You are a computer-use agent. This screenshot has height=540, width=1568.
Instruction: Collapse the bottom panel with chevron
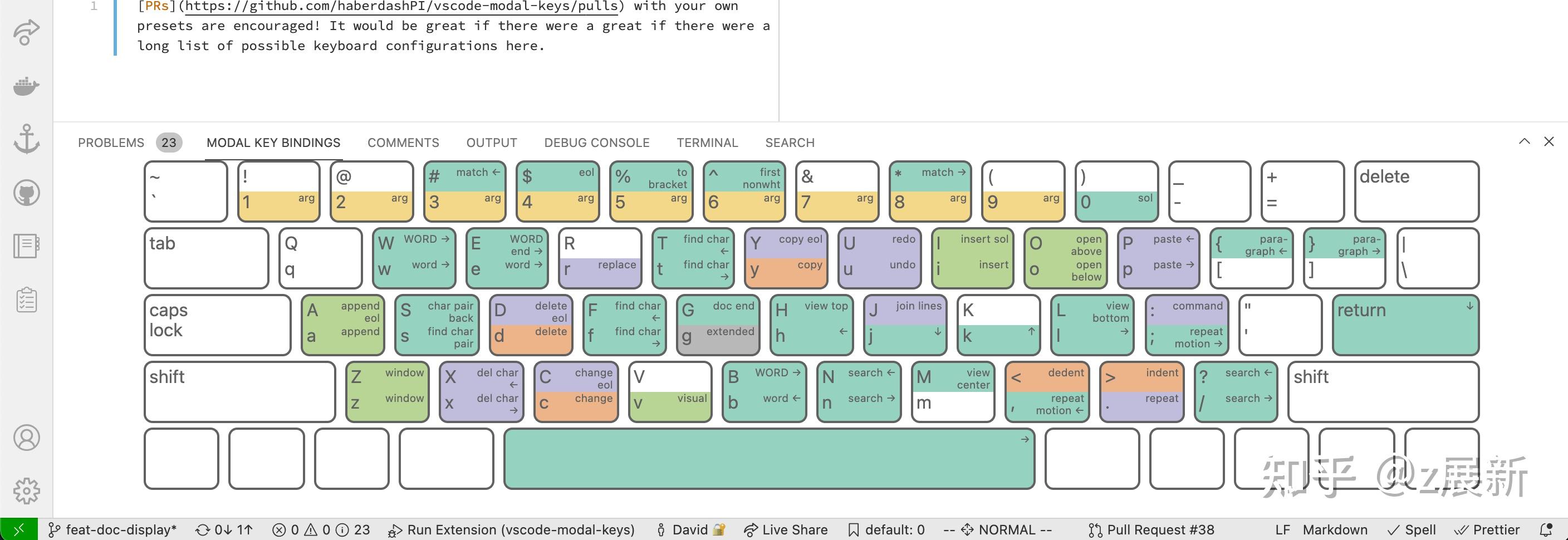pos(1523,141)
